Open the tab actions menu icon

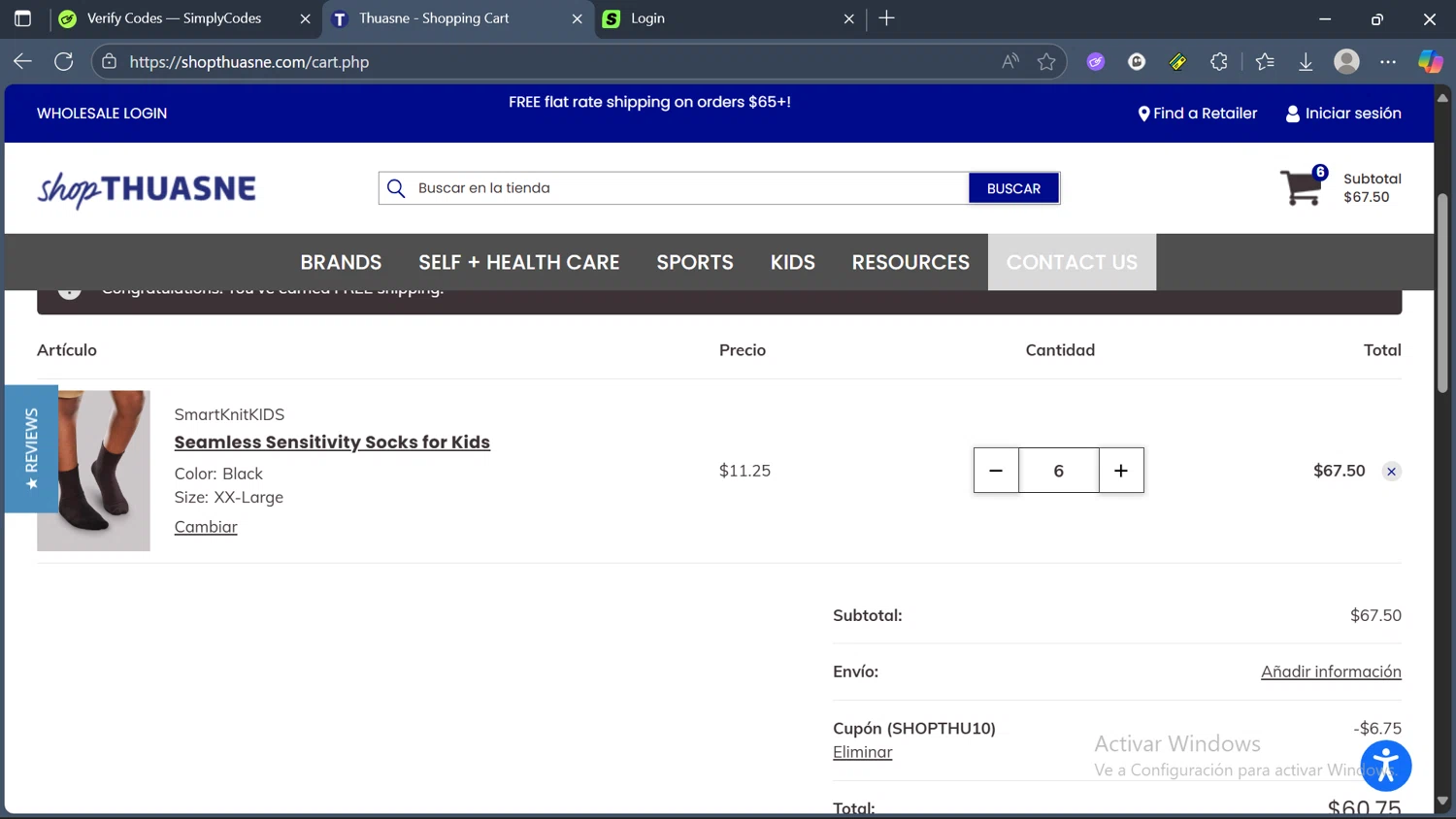tap(22, 18)
